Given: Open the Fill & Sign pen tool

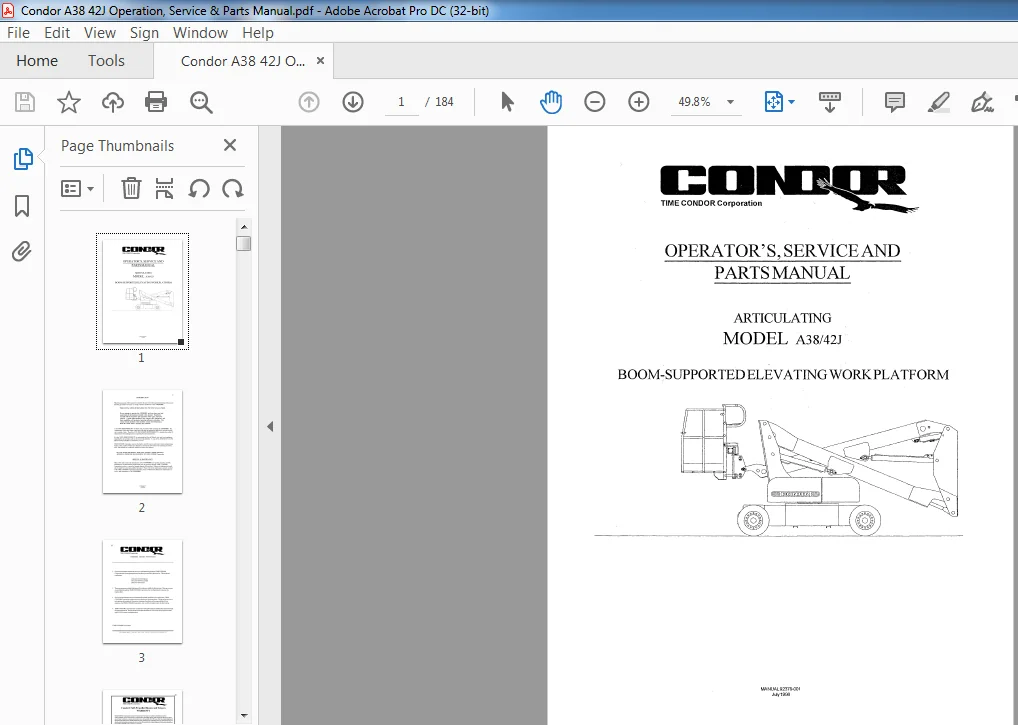Looking at the screenshot, I should tap(982, 102).
